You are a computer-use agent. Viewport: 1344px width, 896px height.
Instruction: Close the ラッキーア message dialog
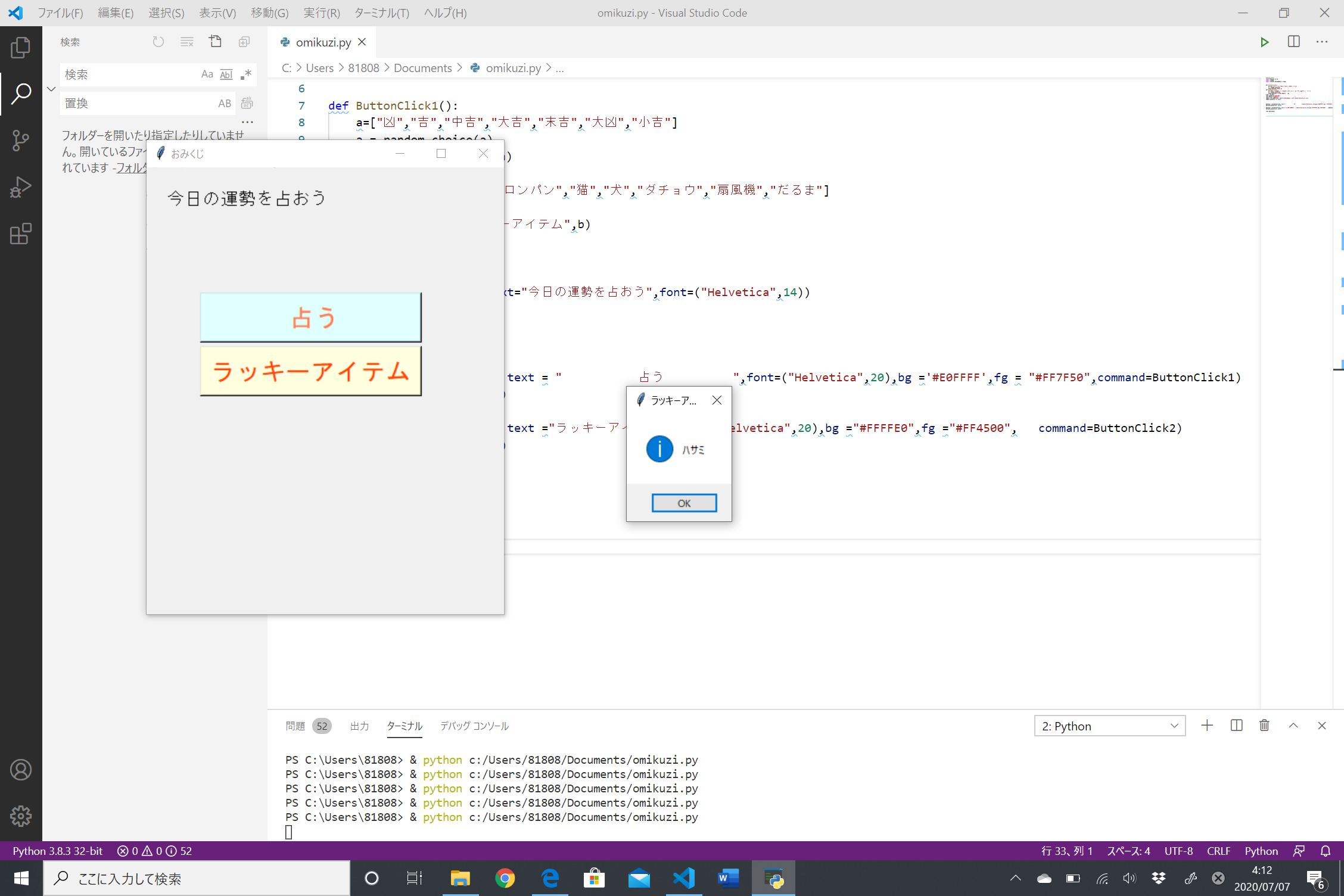tap(717, 400)
